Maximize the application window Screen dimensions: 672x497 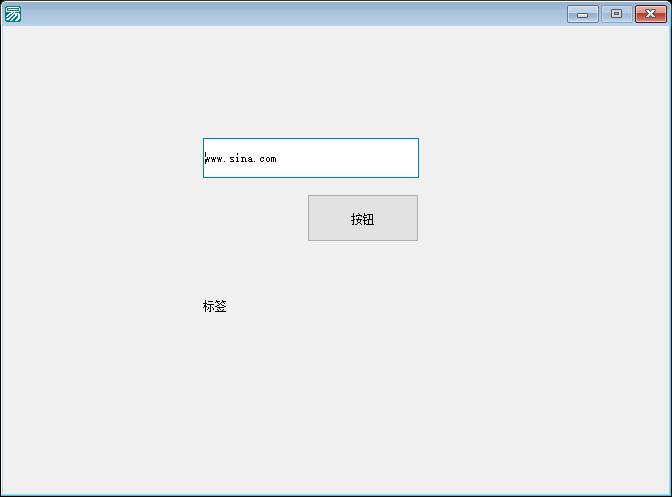click(616, 14)
